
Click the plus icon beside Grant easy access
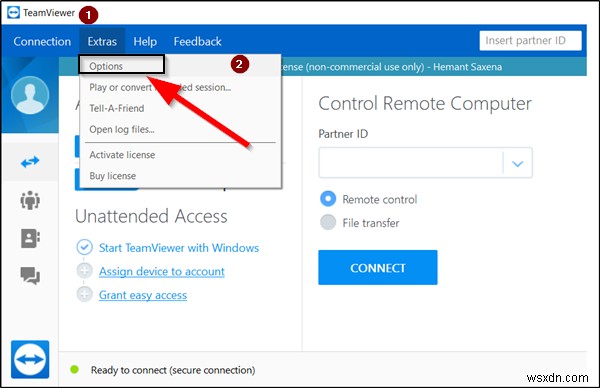tap(84, 295)
